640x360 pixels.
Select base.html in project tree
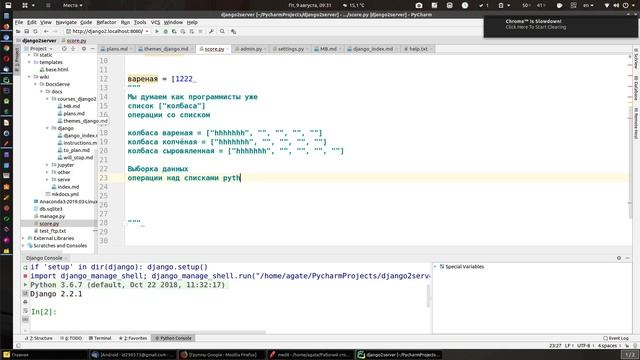pos(57,69)
